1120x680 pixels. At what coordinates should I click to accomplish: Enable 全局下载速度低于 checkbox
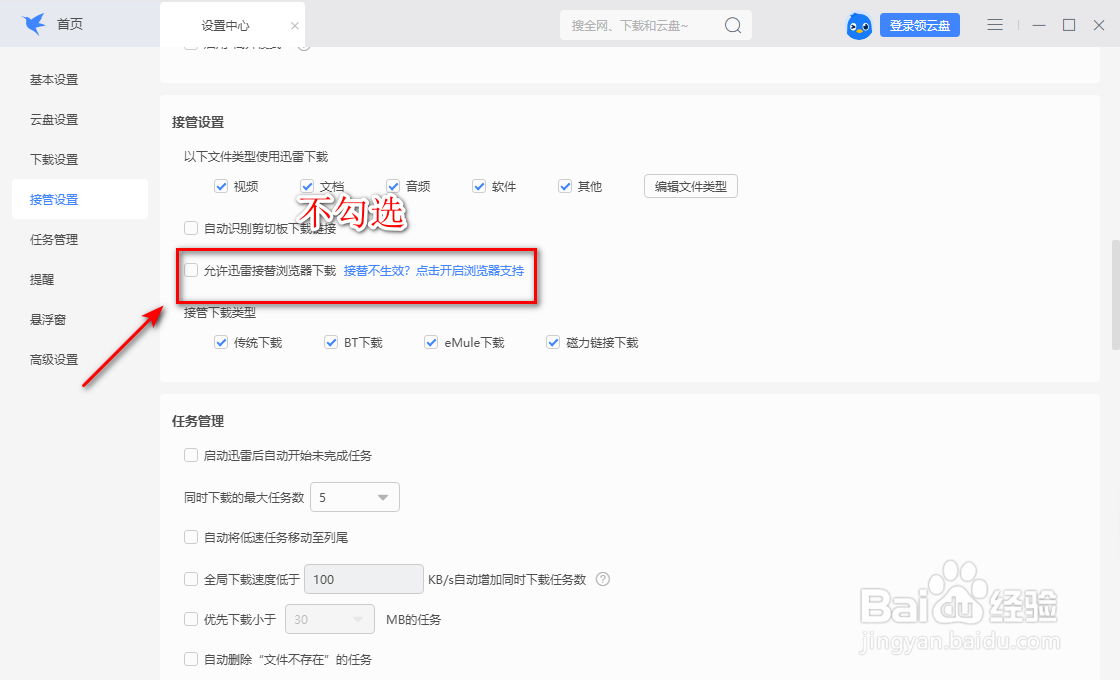(x=191, y=579)
